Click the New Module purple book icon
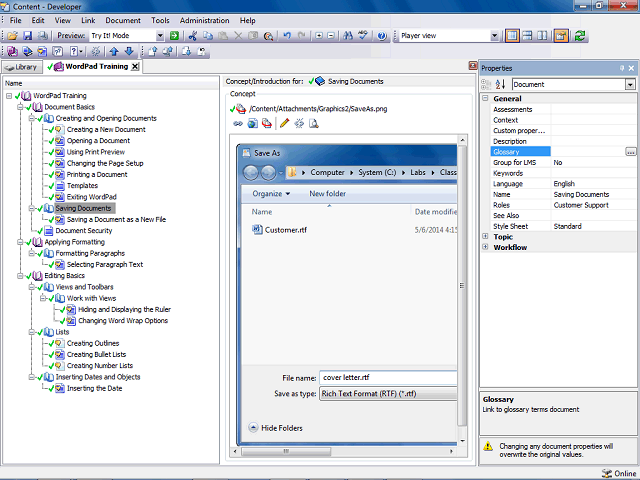This screenshot has width=640, height=480. pyautogui.click(x=12, y=51)
